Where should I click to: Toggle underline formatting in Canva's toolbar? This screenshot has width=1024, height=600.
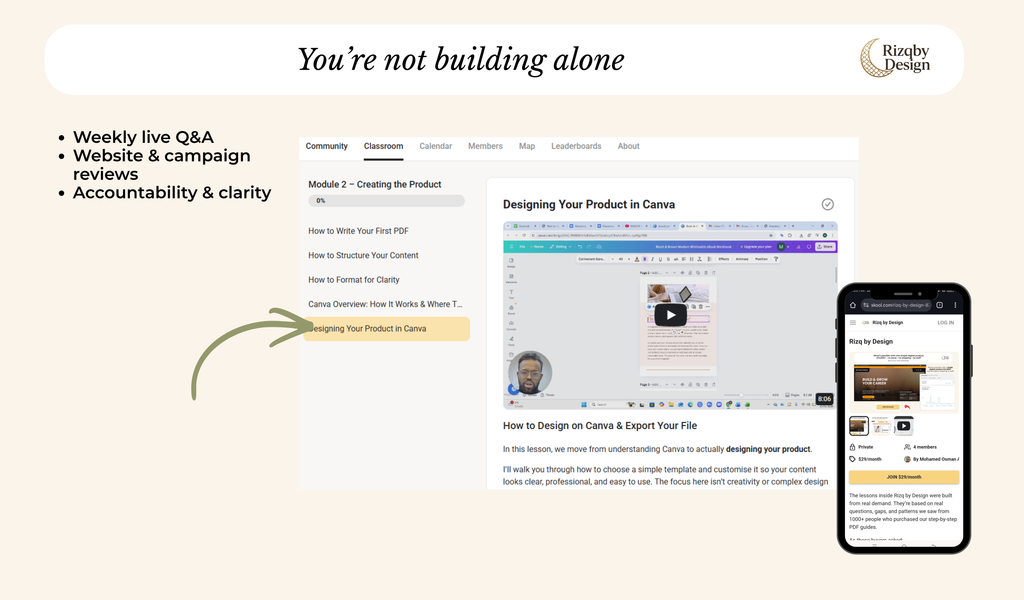coord(659,259)
